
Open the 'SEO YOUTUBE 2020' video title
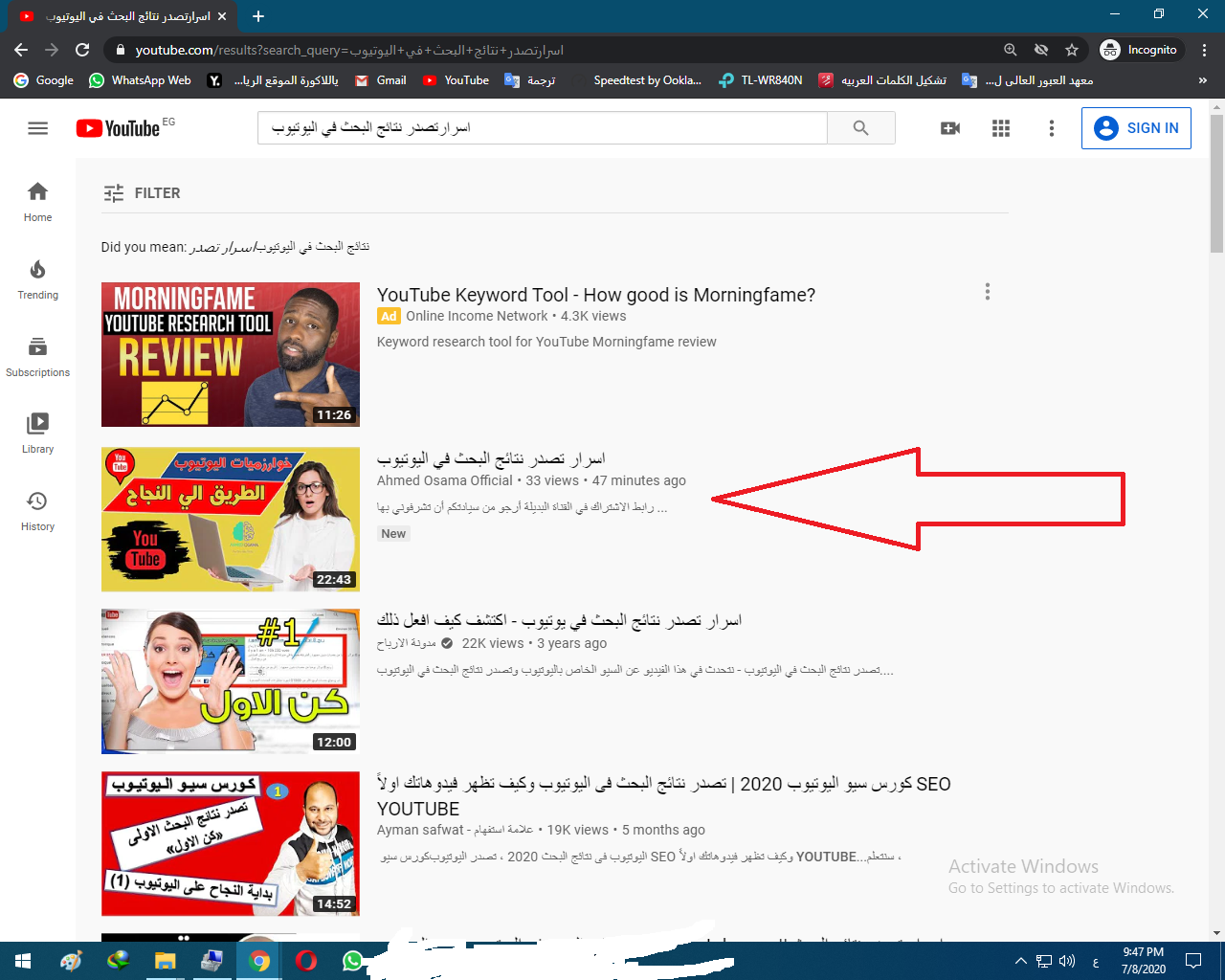pyautogui.click(x=664, y=796)
